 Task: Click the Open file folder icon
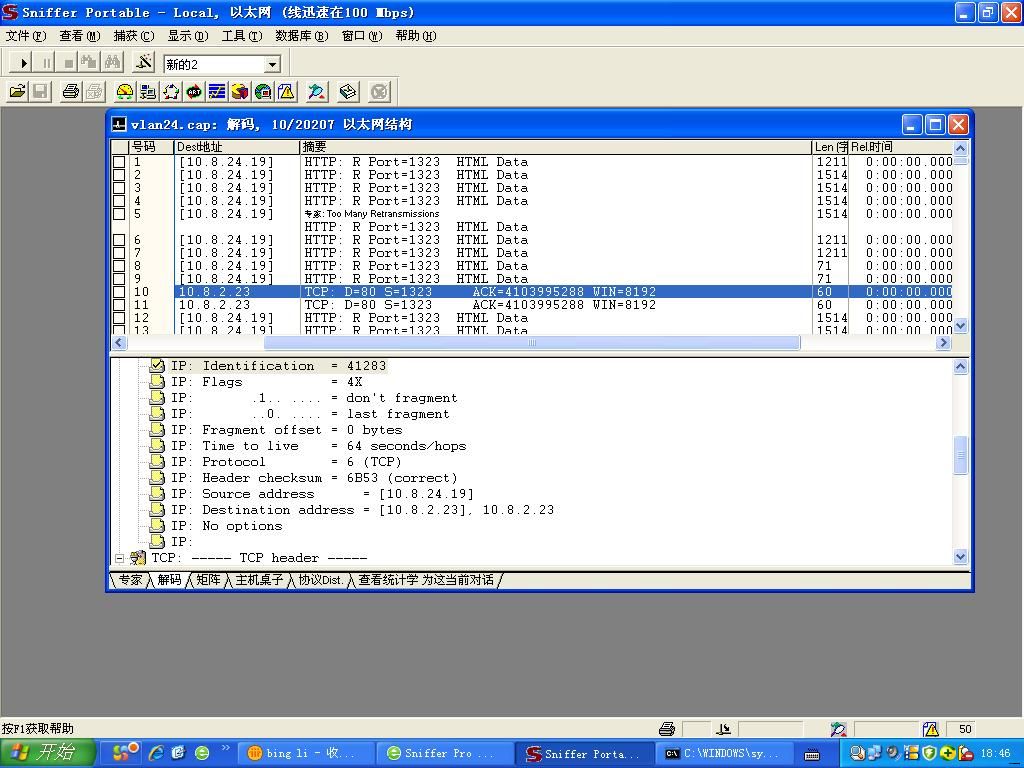point(17,92)
